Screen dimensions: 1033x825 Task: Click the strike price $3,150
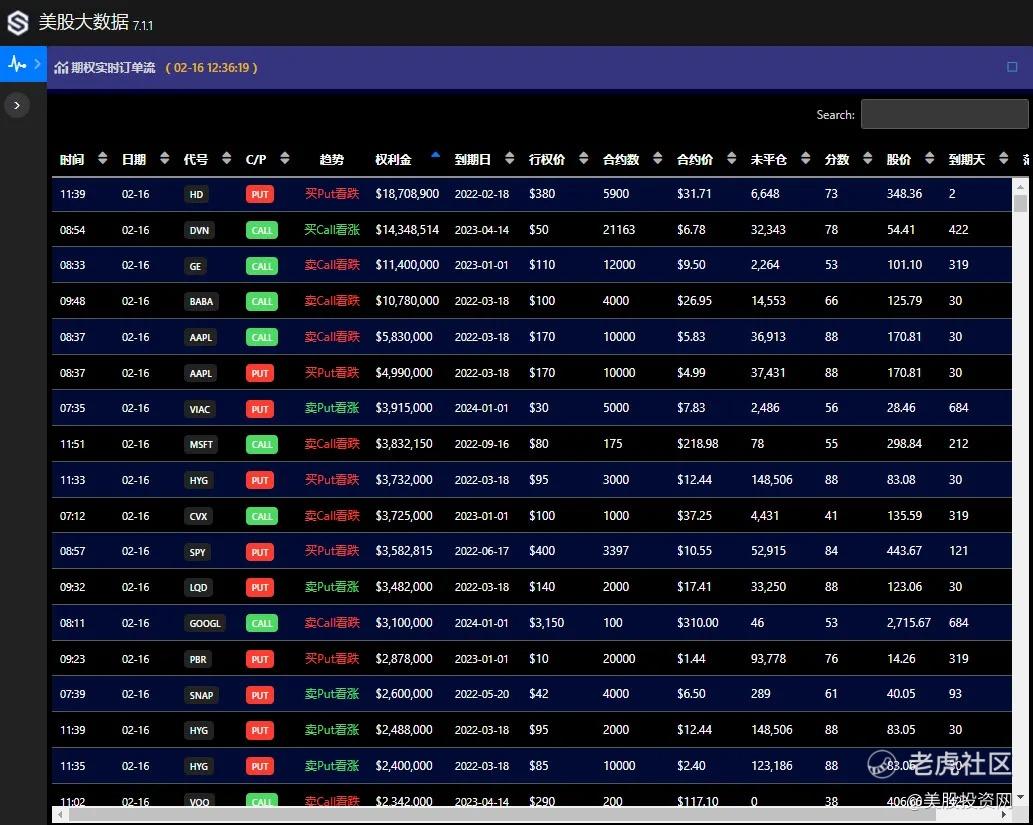click(546, 623)
